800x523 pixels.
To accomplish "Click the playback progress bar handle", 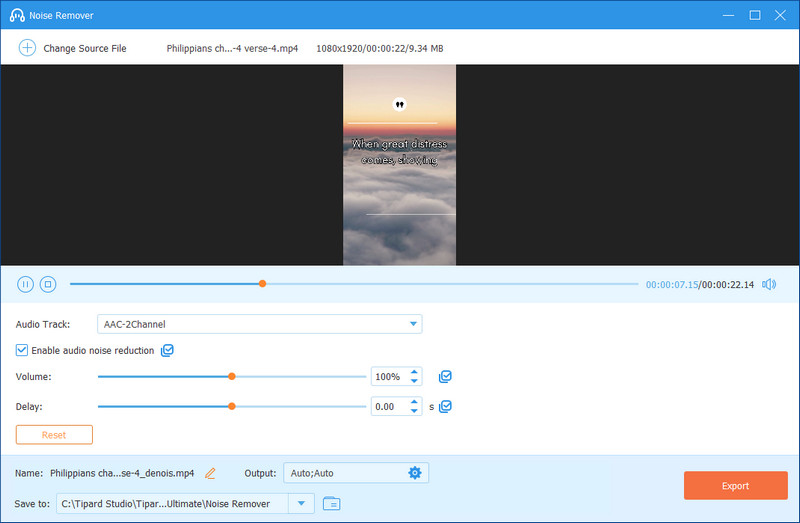I will tap(262, 284).
